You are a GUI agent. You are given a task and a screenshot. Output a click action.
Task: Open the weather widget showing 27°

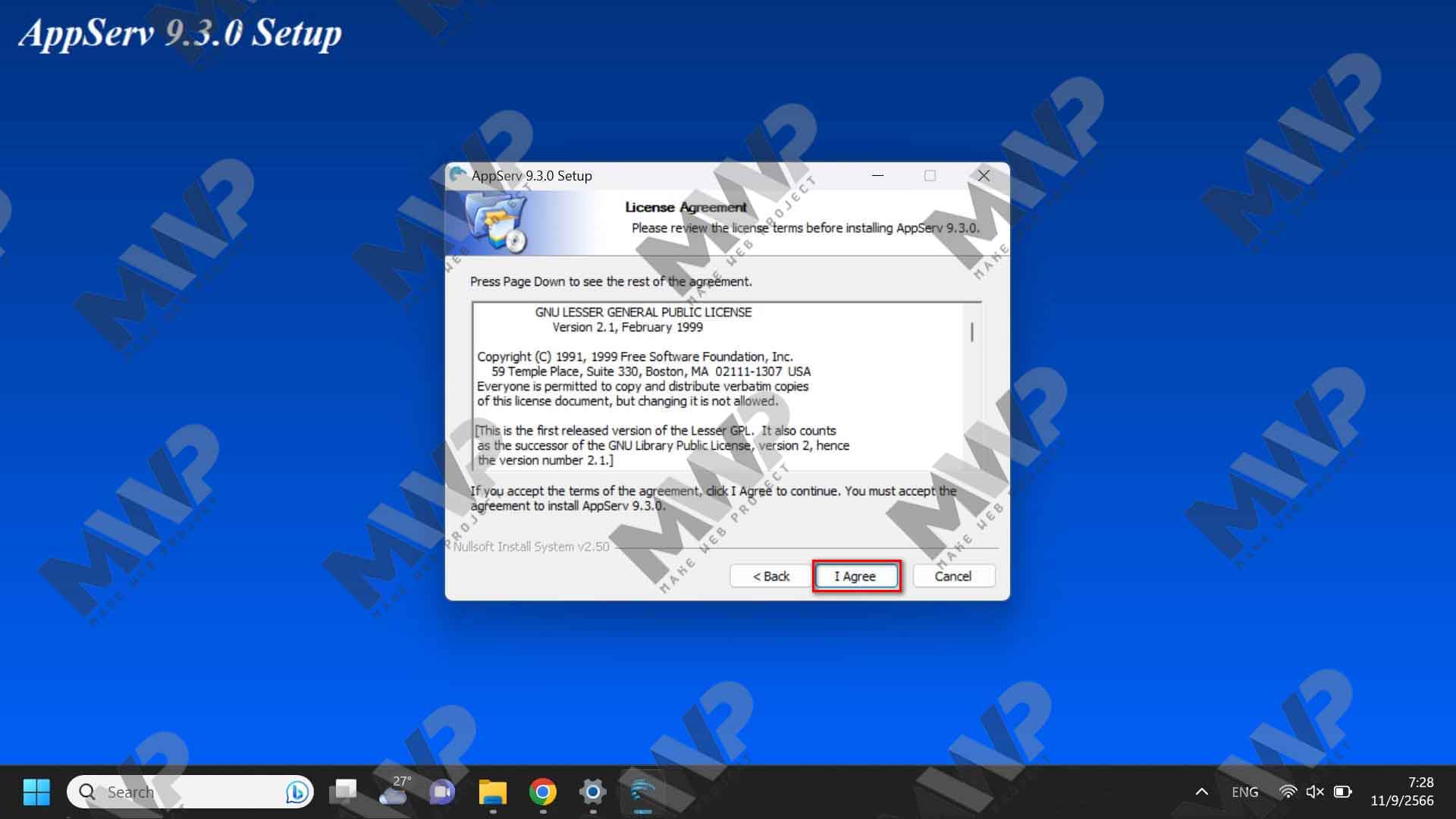394,792
